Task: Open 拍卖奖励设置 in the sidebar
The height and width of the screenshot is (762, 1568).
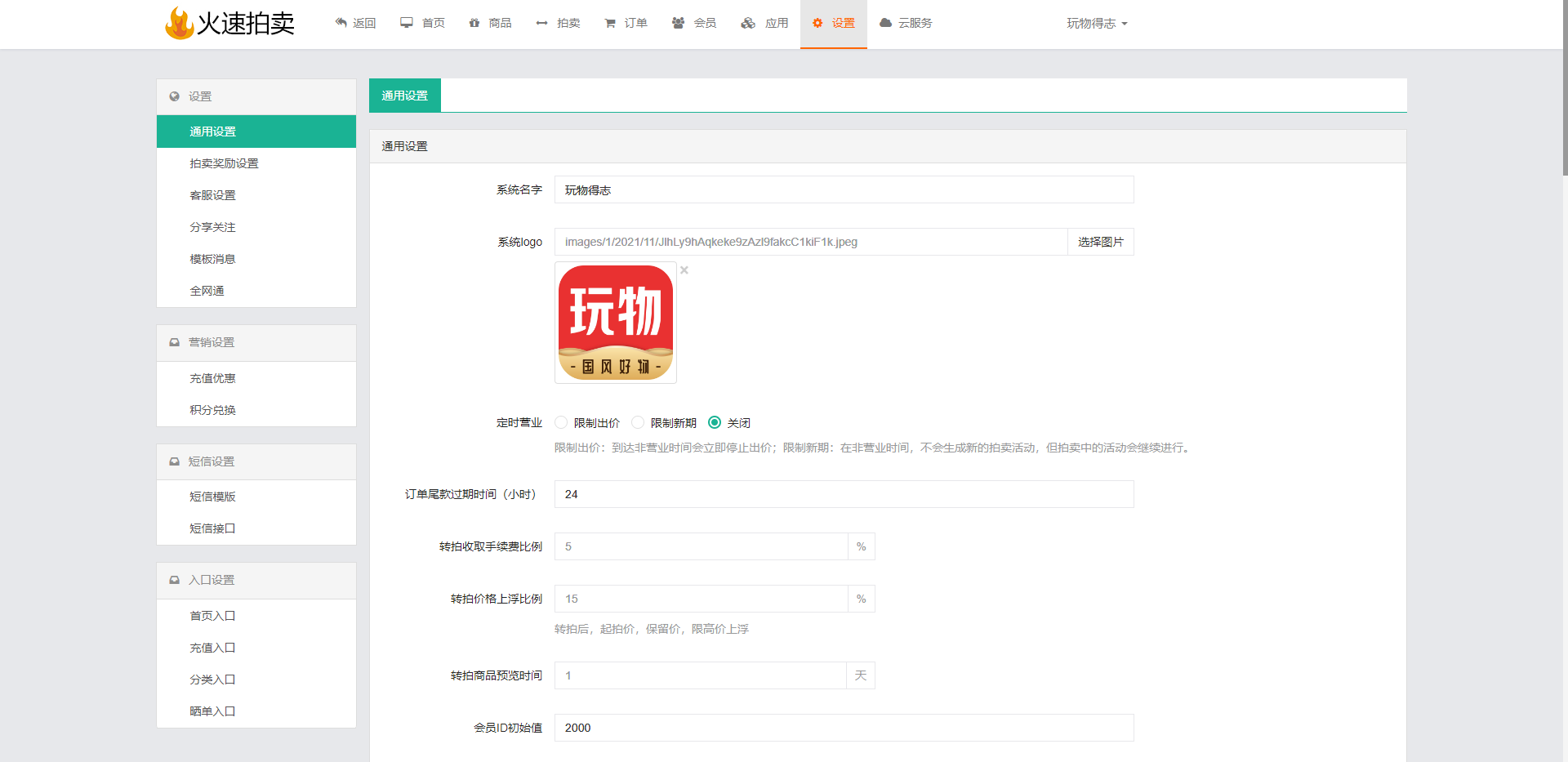Action: [x=224, y=163]
